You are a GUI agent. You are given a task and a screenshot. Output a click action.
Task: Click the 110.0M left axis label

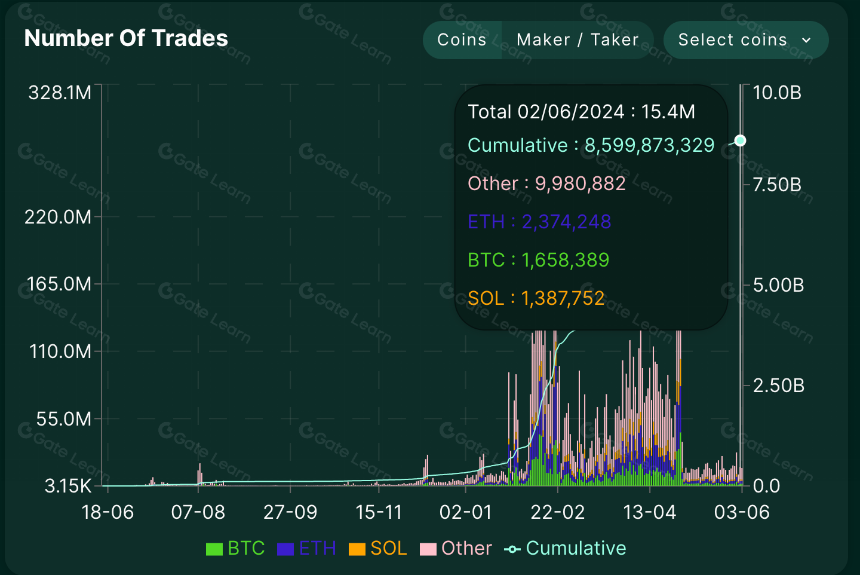coord(60,351)
